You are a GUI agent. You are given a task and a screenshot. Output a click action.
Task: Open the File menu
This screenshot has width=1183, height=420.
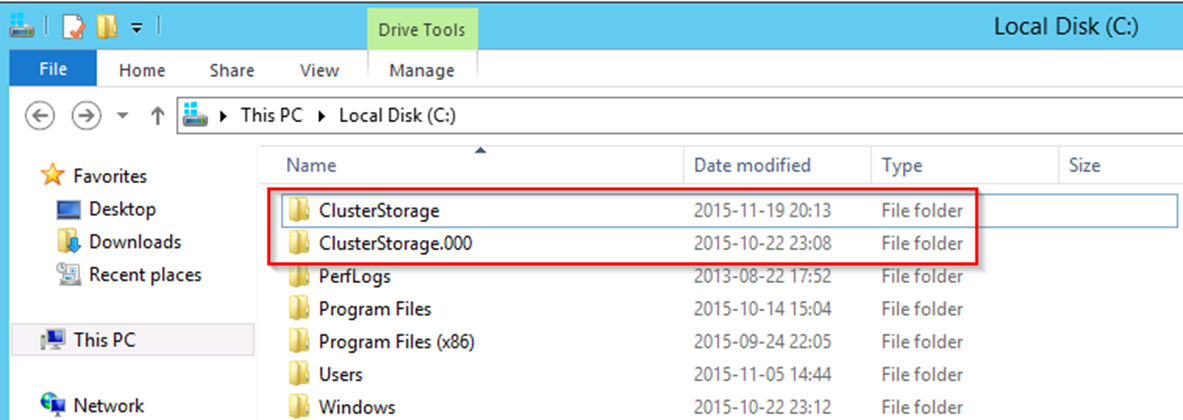pos(53,70)
